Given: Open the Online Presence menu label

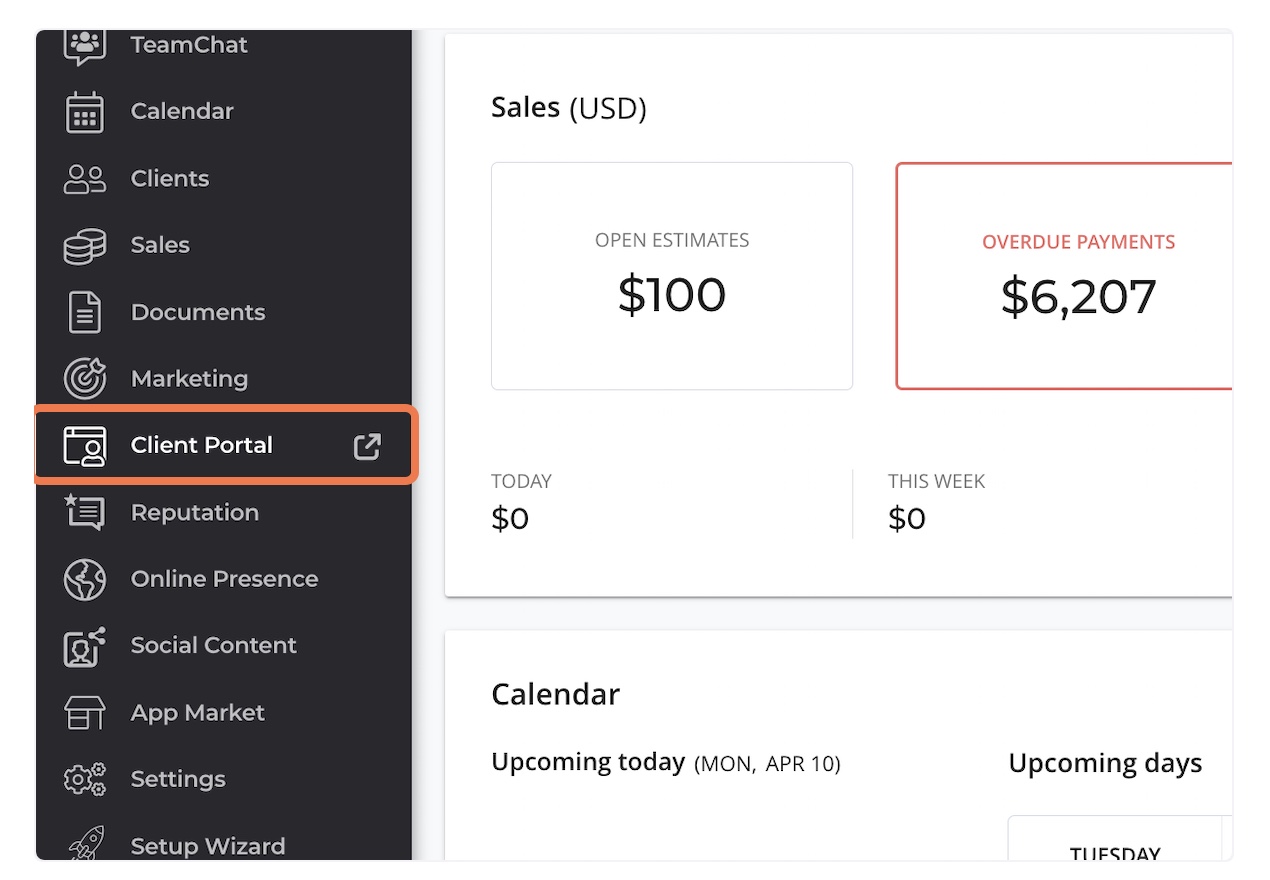Looking at the screenshot, I should (x=224, y=579).
